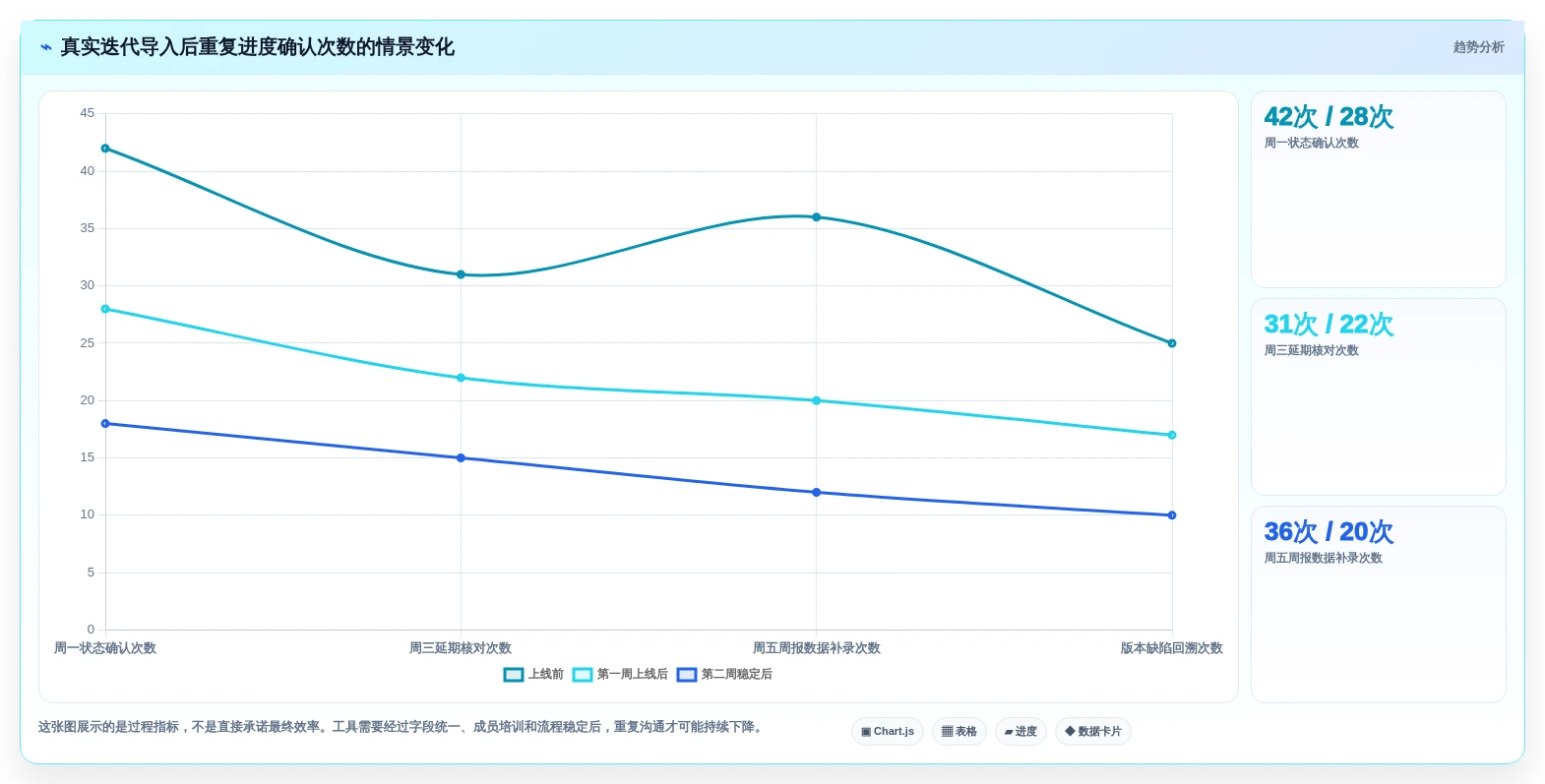1545x784 pixels.
Task: Click x-axis label 周五周报数据补录次数
Action: 816,648
